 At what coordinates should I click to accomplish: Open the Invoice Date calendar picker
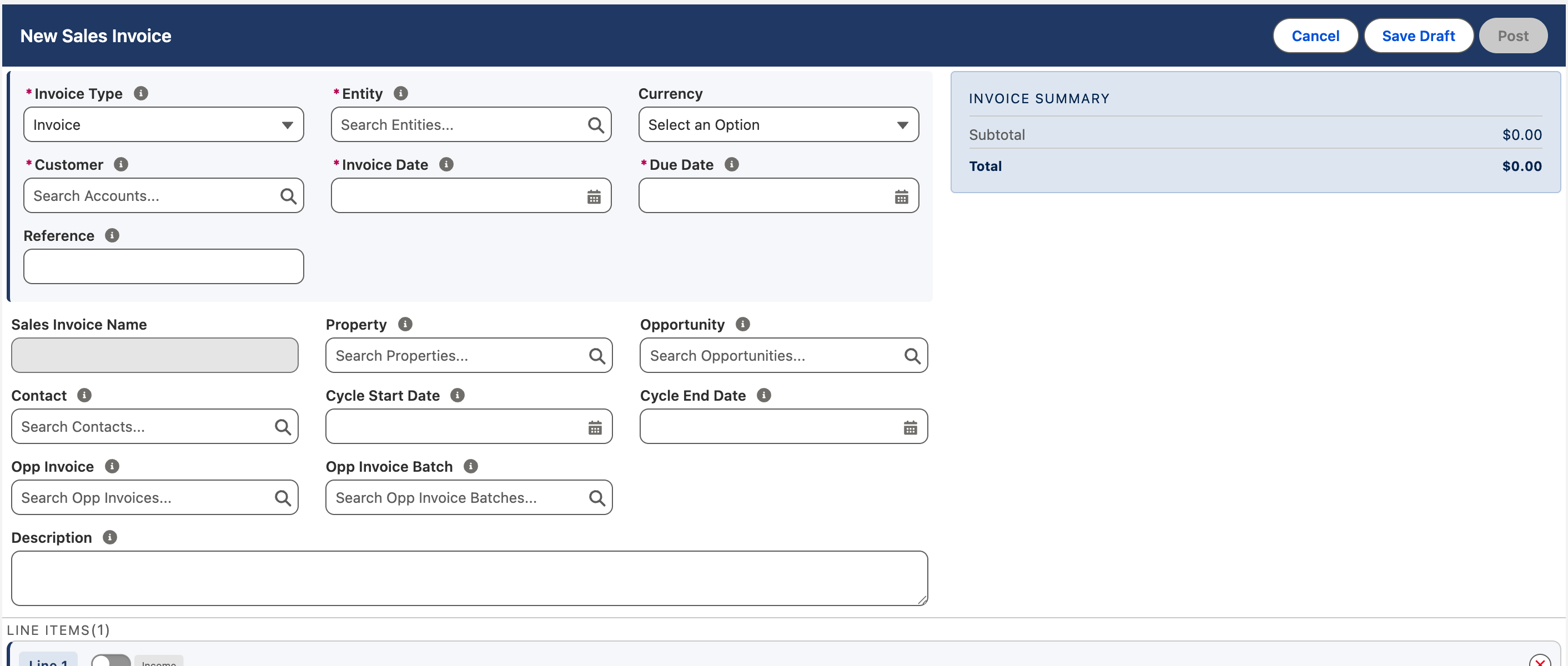point(594,196)
